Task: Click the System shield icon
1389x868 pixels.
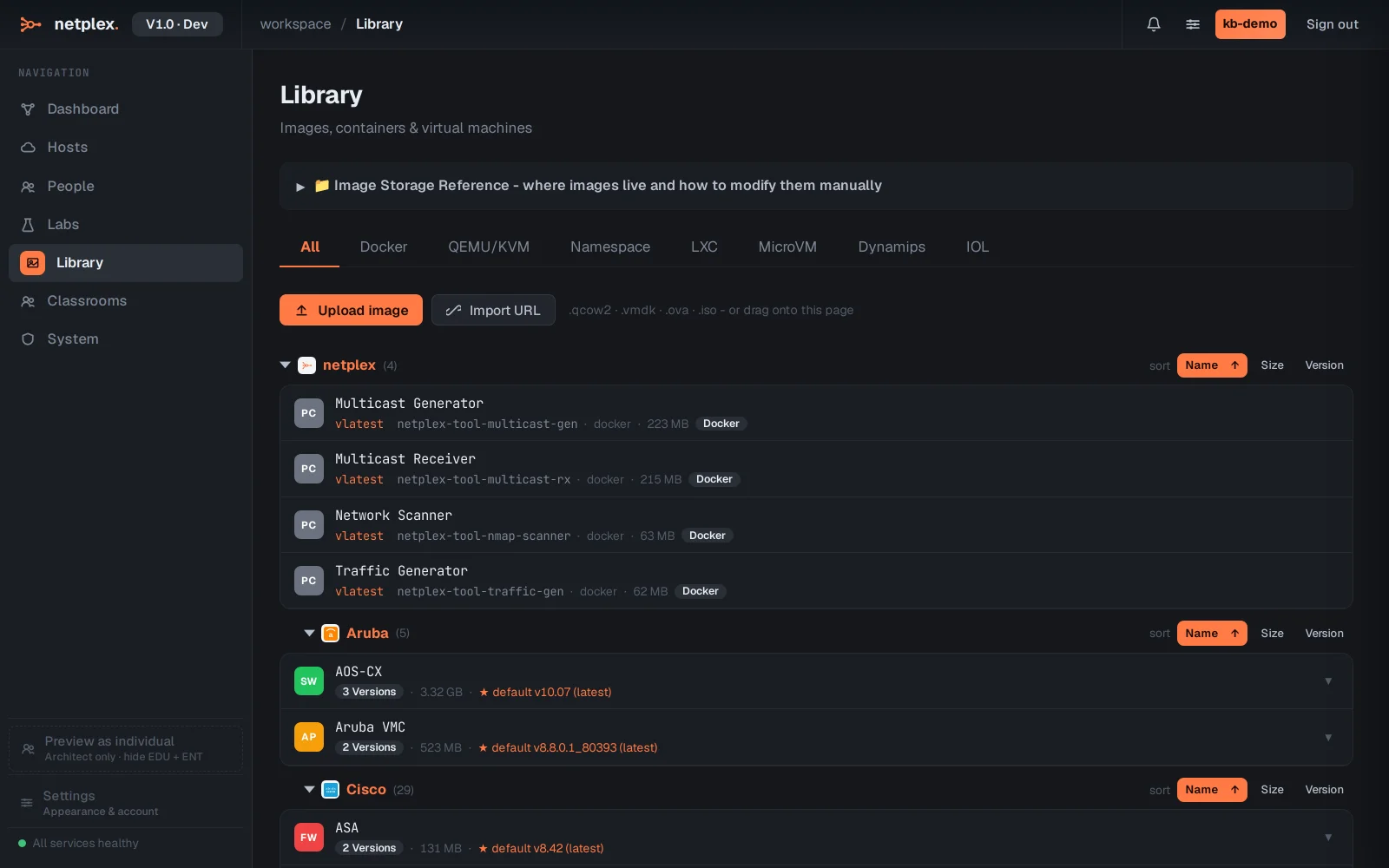Action: click(x=28, y=339)
